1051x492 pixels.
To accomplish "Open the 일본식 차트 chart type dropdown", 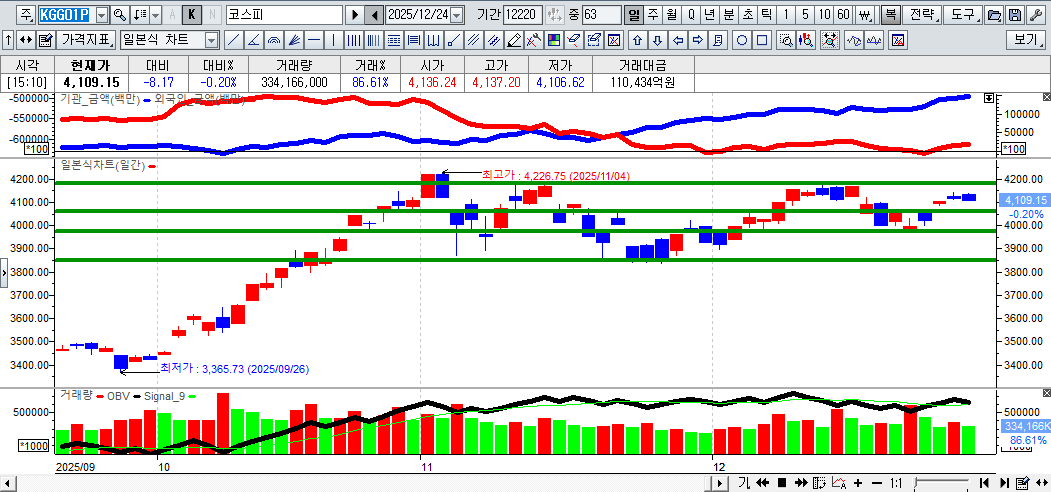I will tap(211, 40).
